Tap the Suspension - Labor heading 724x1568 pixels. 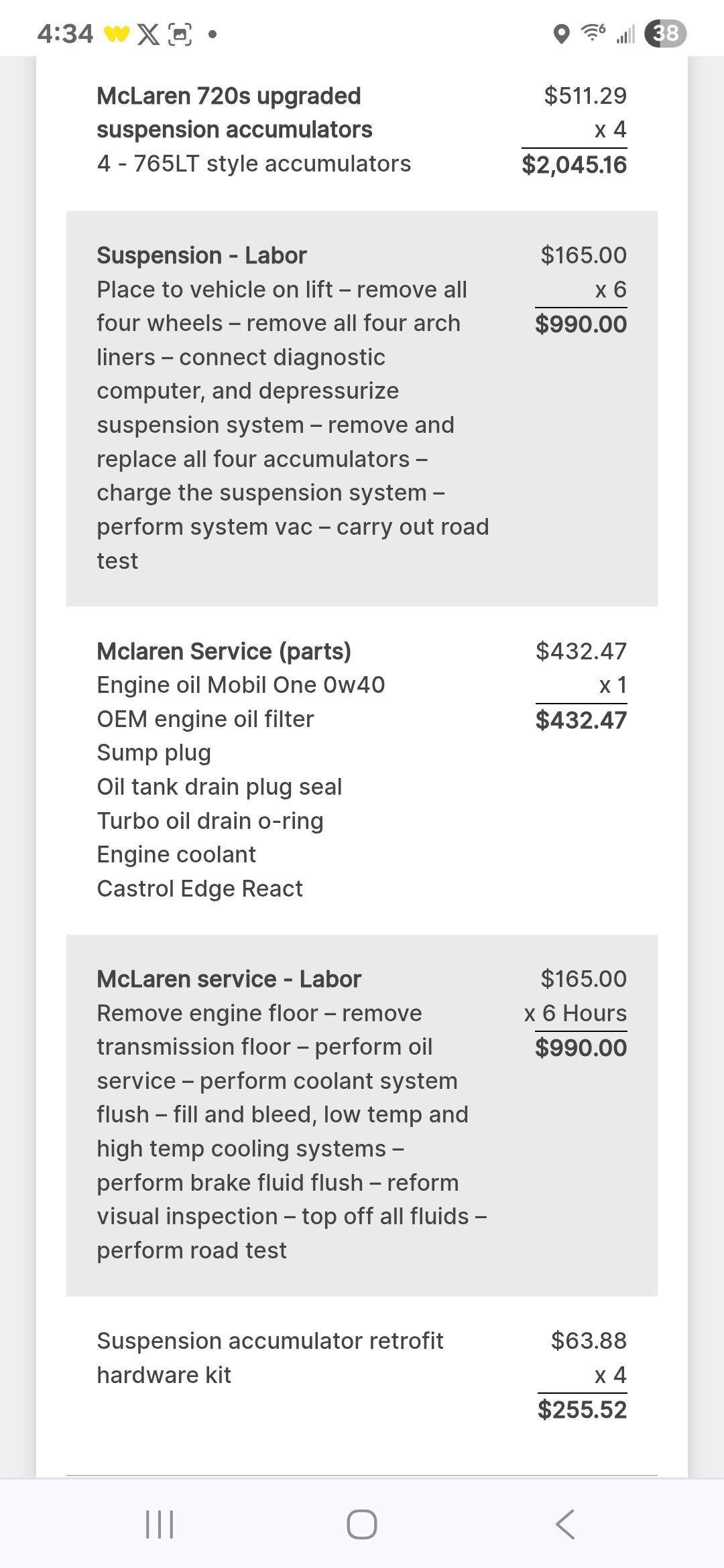[x=201, y=255]
